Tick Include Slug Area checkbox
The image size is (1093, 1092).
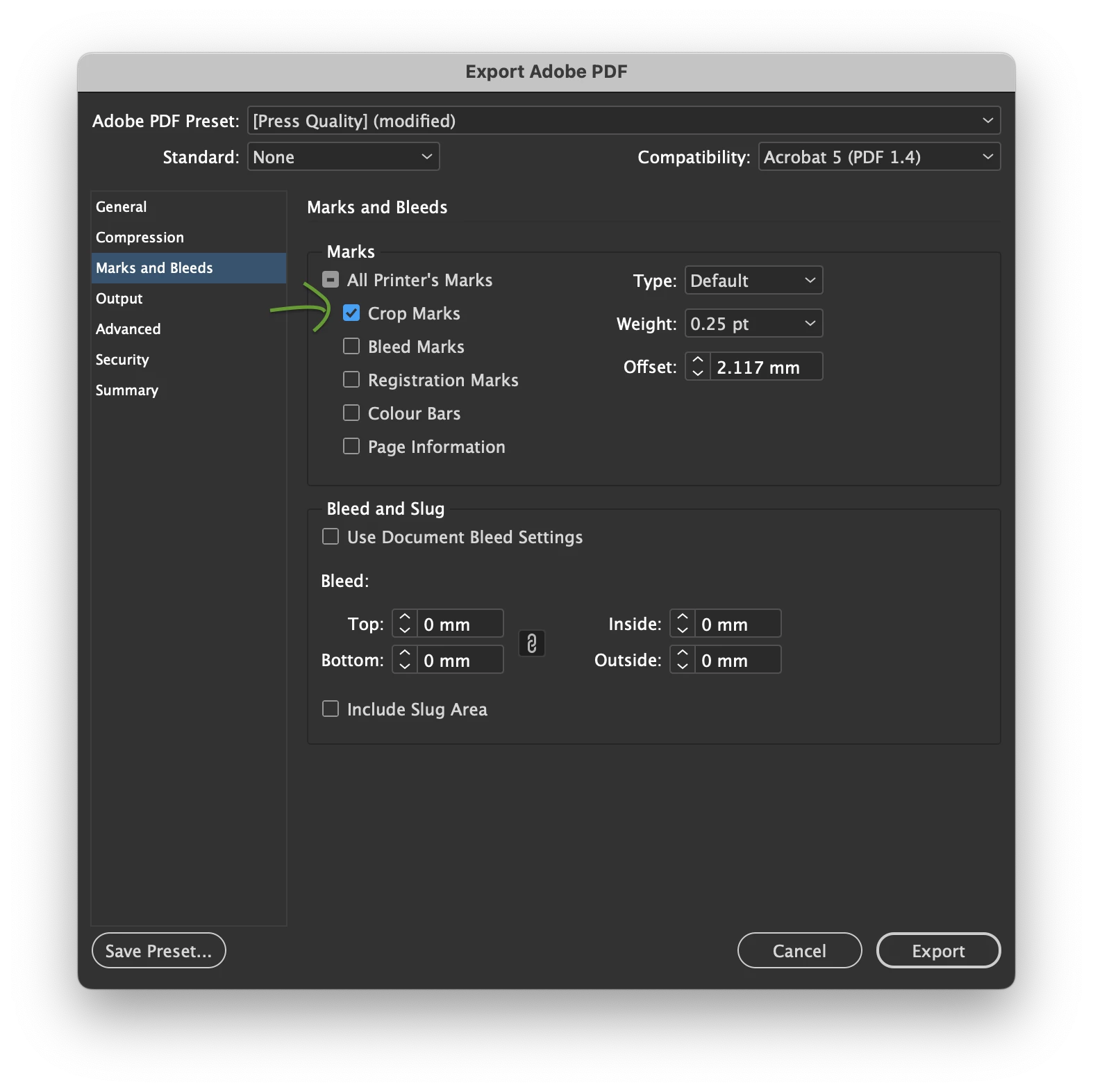[331, 709]
